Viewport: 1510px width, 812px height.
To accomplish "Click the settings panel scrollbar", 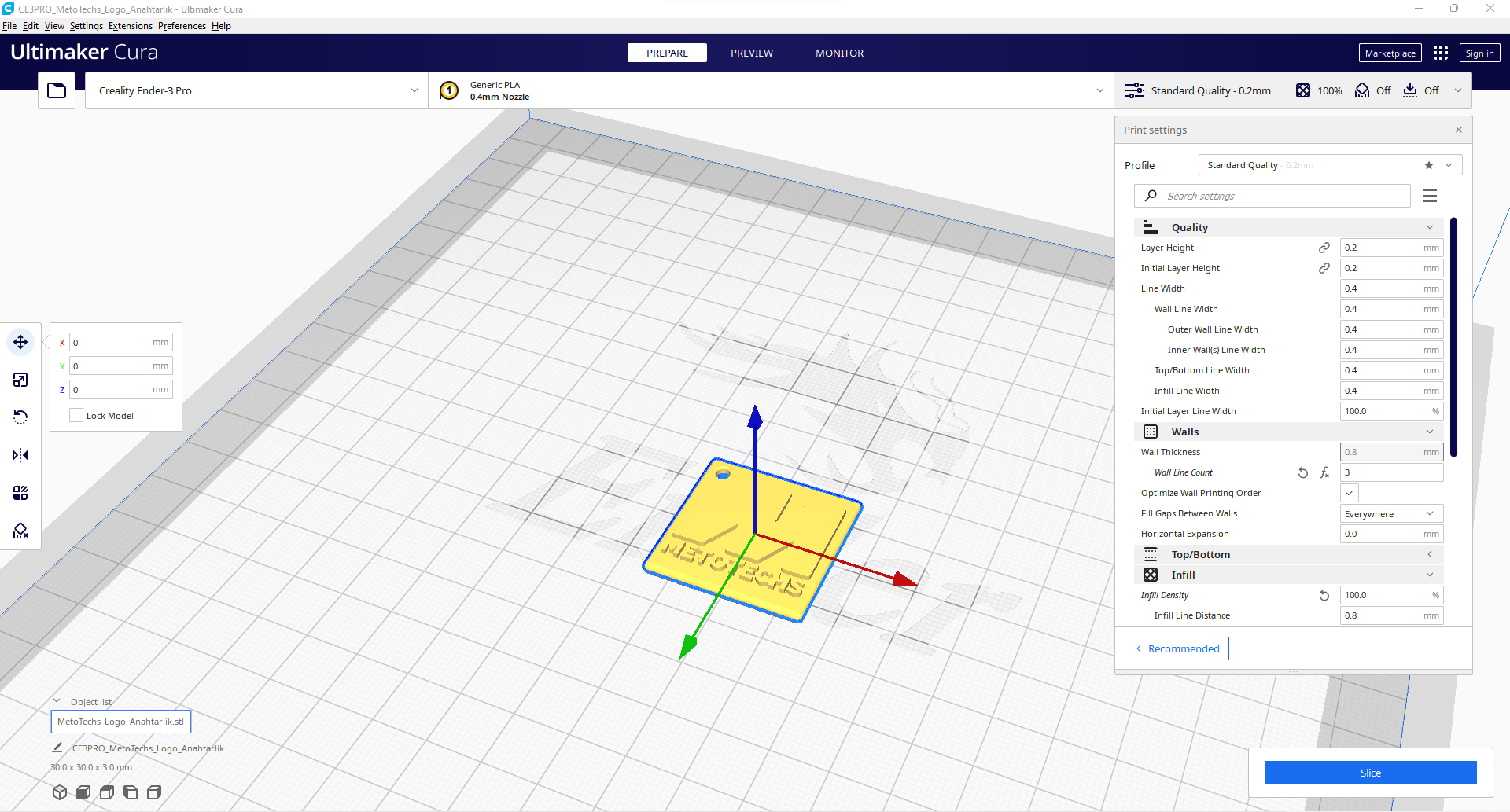I will 1454,337.
